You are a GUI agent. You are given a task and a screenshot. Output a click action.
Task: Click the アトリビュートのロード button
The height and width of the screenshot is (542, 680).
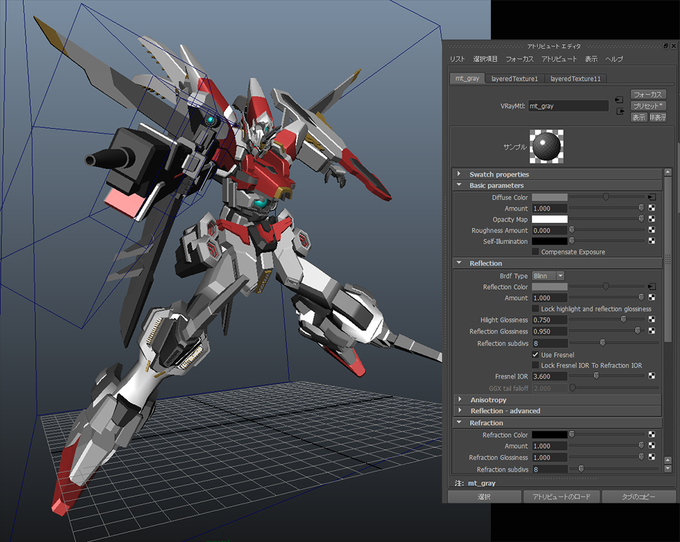[561, 496]
